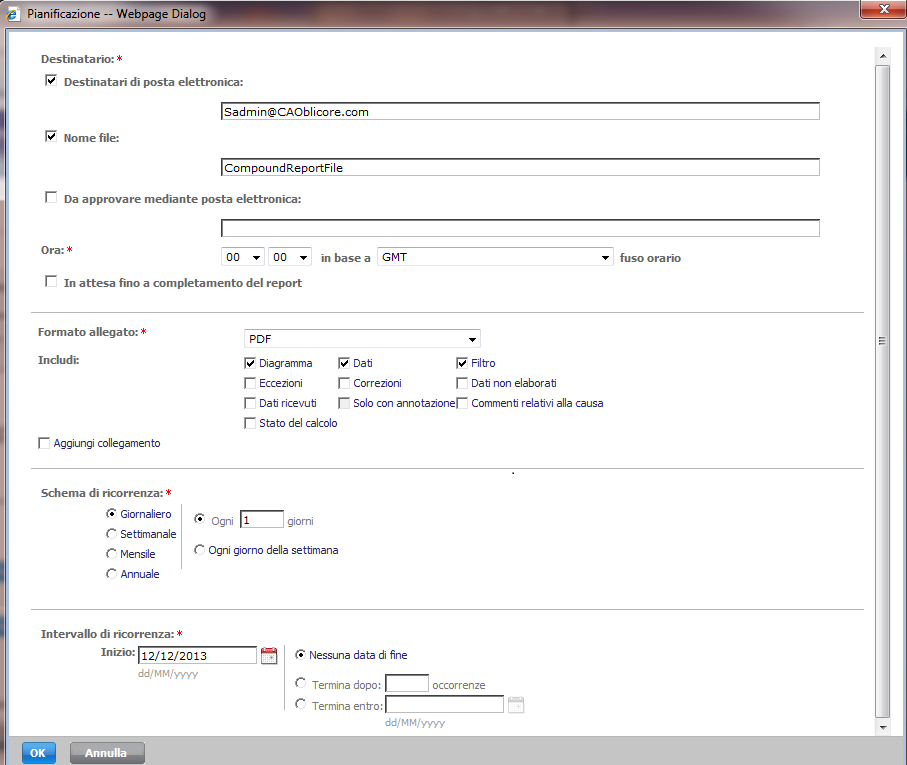The height and width of the screenshot is (765, 907).
Task: Choose Annuale recurrence pattern
Action: coord(111,573)
